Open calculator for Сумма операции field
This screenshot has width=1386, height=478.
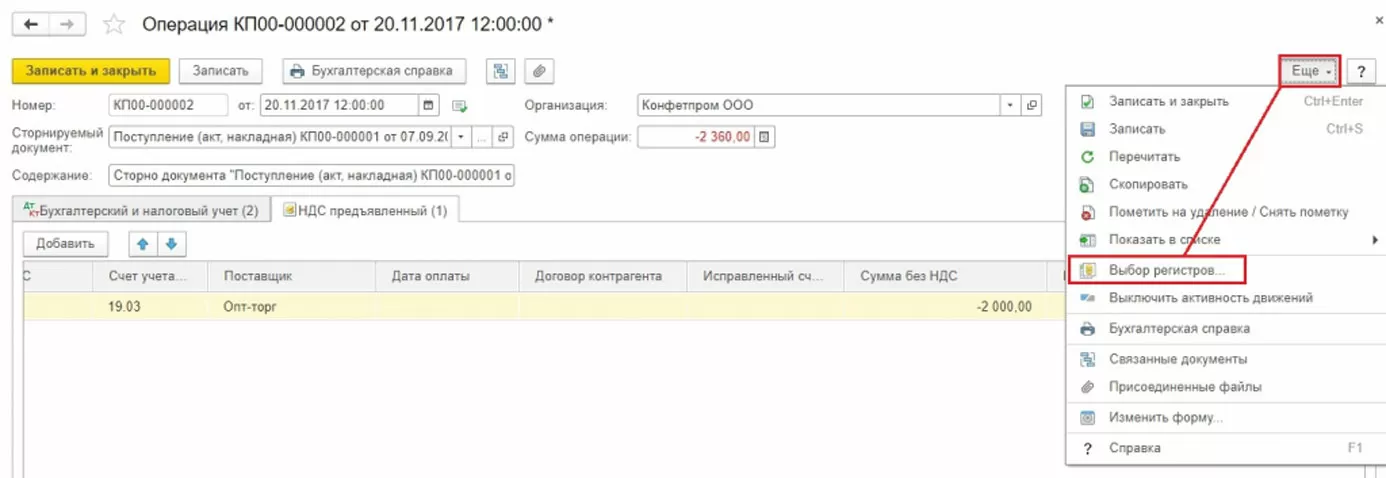click(765, 137)
